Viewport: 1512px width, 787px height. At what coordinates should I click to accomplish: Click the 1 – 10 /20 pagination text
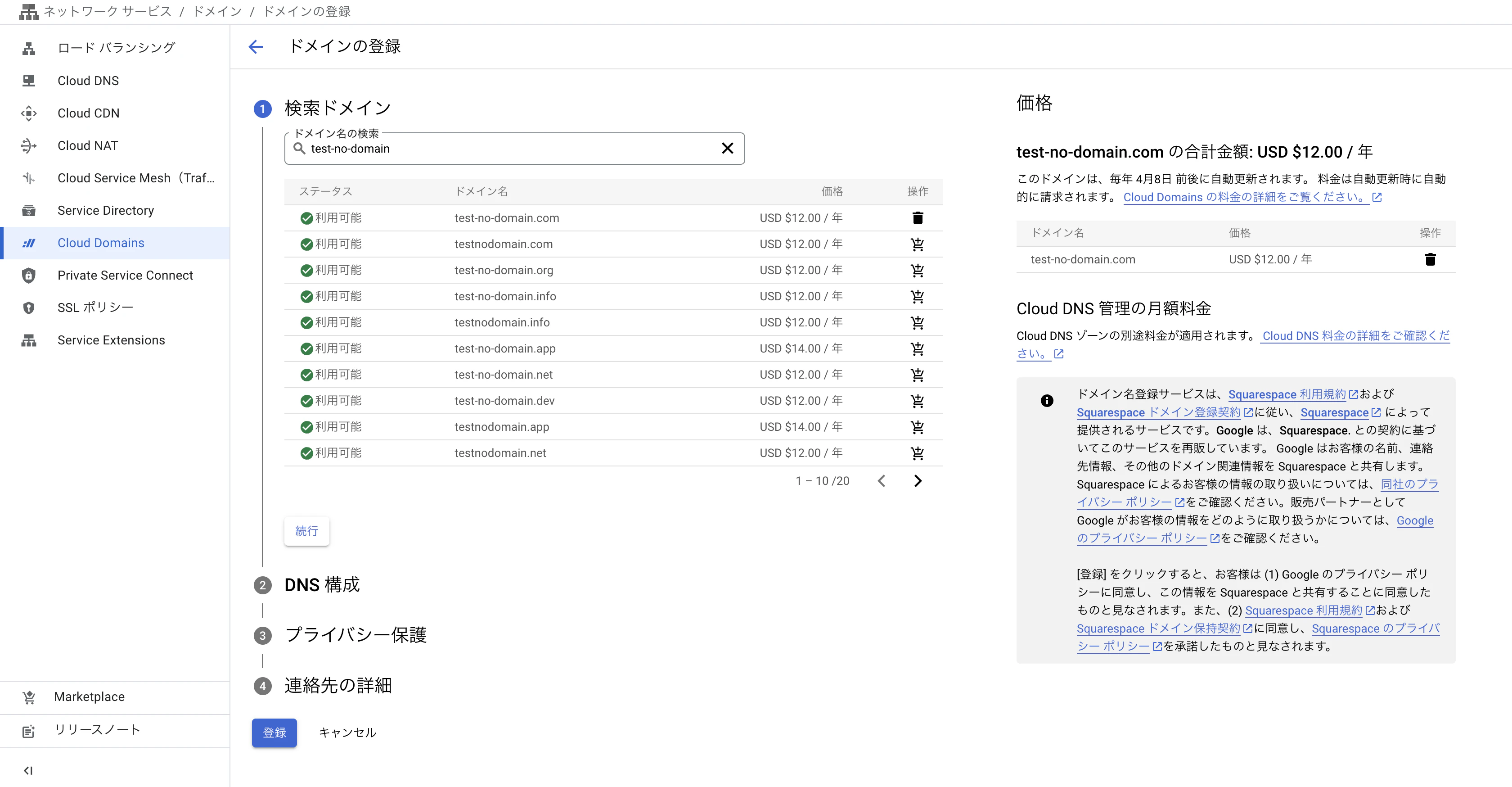822,481
